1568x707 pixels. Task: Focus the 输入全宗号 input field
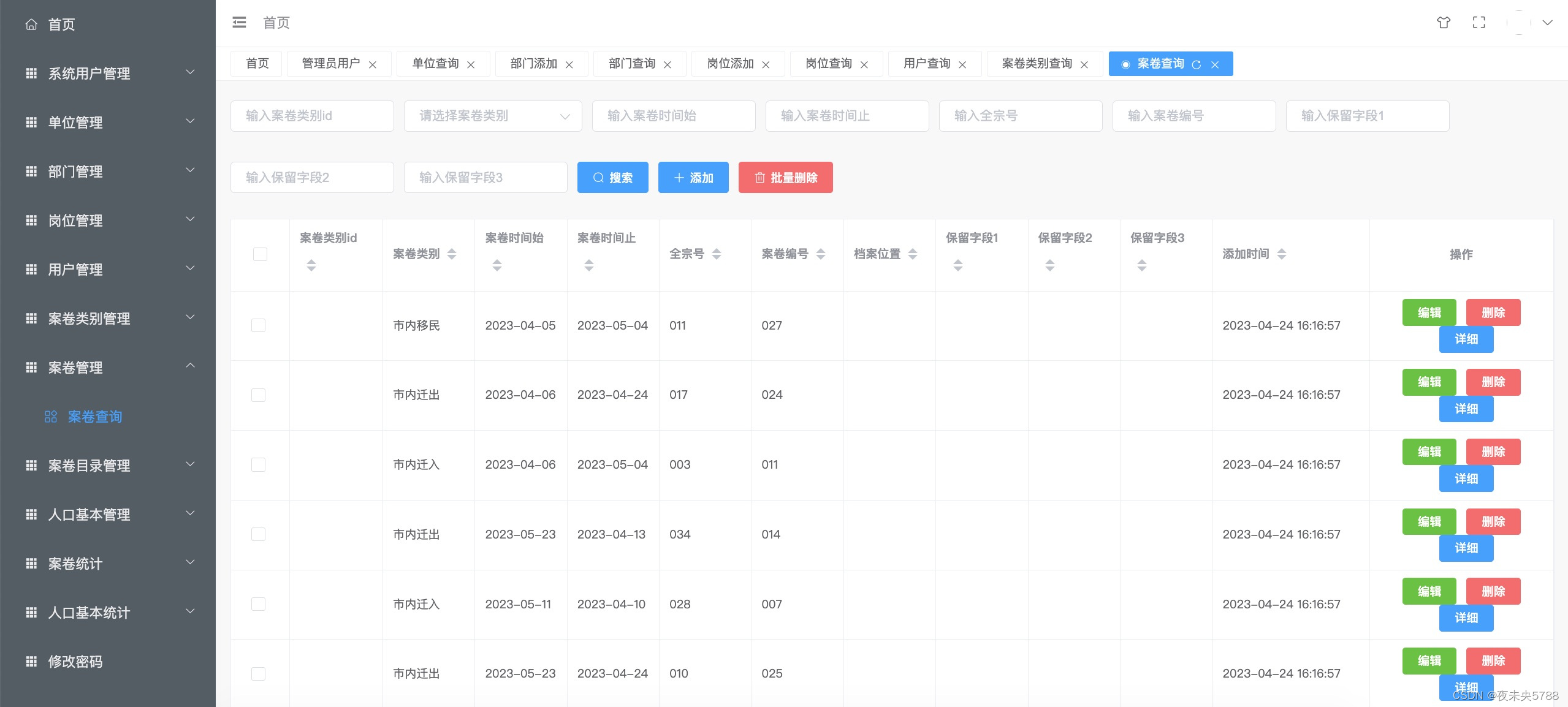[1020, 116]
